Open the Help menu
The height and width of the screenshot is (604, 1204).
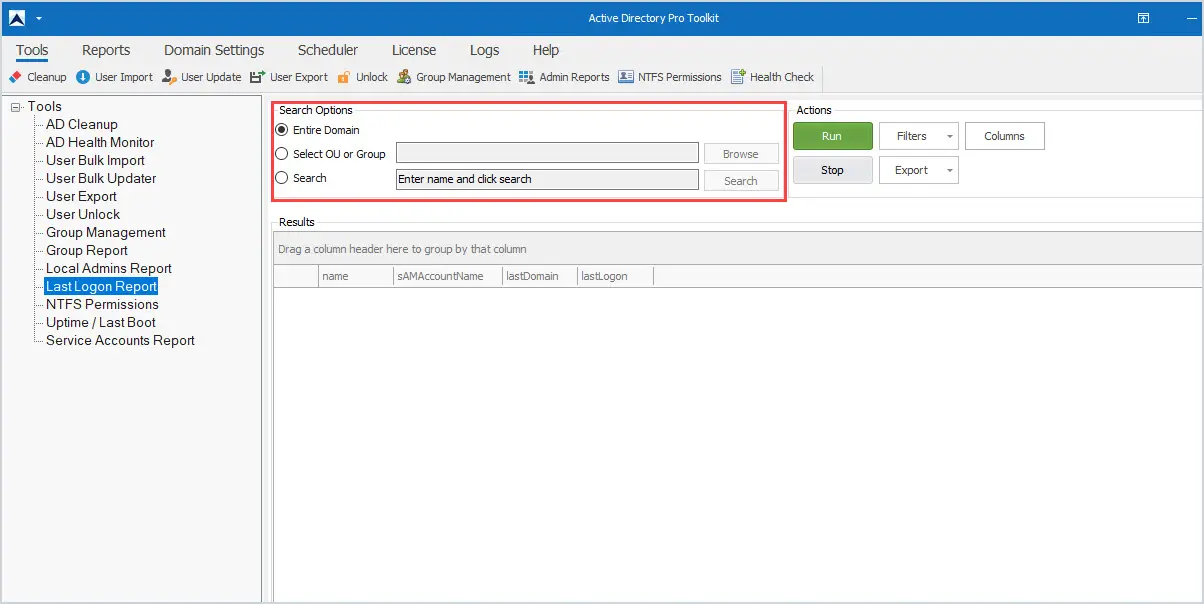[x=546, y=50]
